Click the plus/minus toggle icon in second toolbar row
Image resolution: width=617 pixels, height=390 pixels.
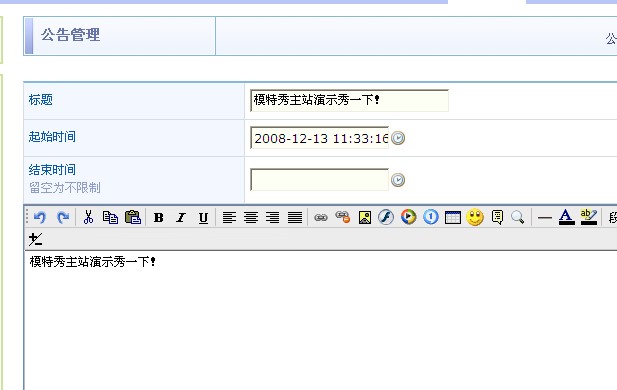click(x=35, y=239)
